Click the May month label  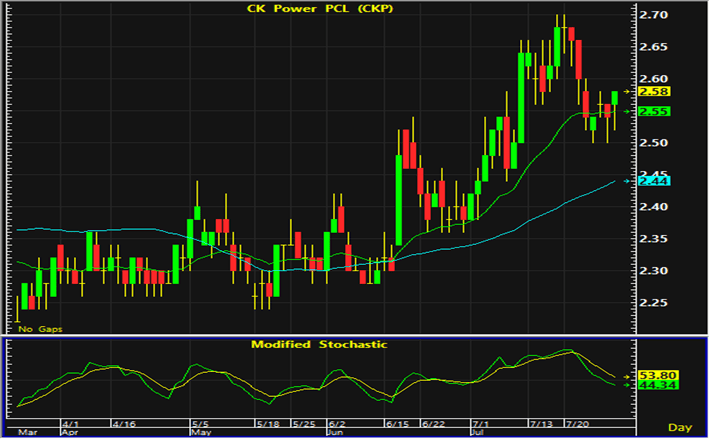201,432
